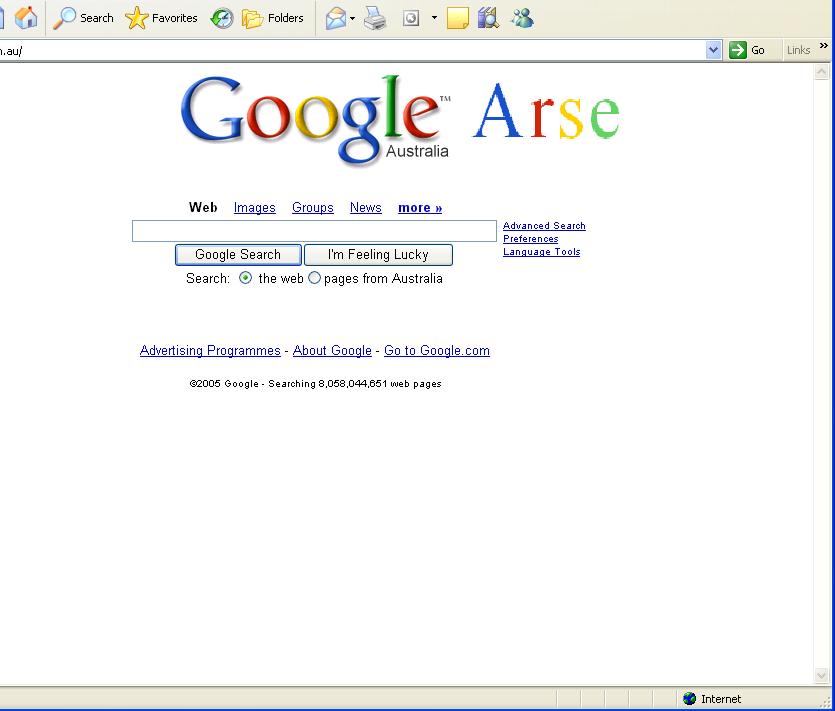Click the vertical scrollbar down arrow
Image resolution: width=835 pixels, height=711 pixels.
click(x=823, y=676)
